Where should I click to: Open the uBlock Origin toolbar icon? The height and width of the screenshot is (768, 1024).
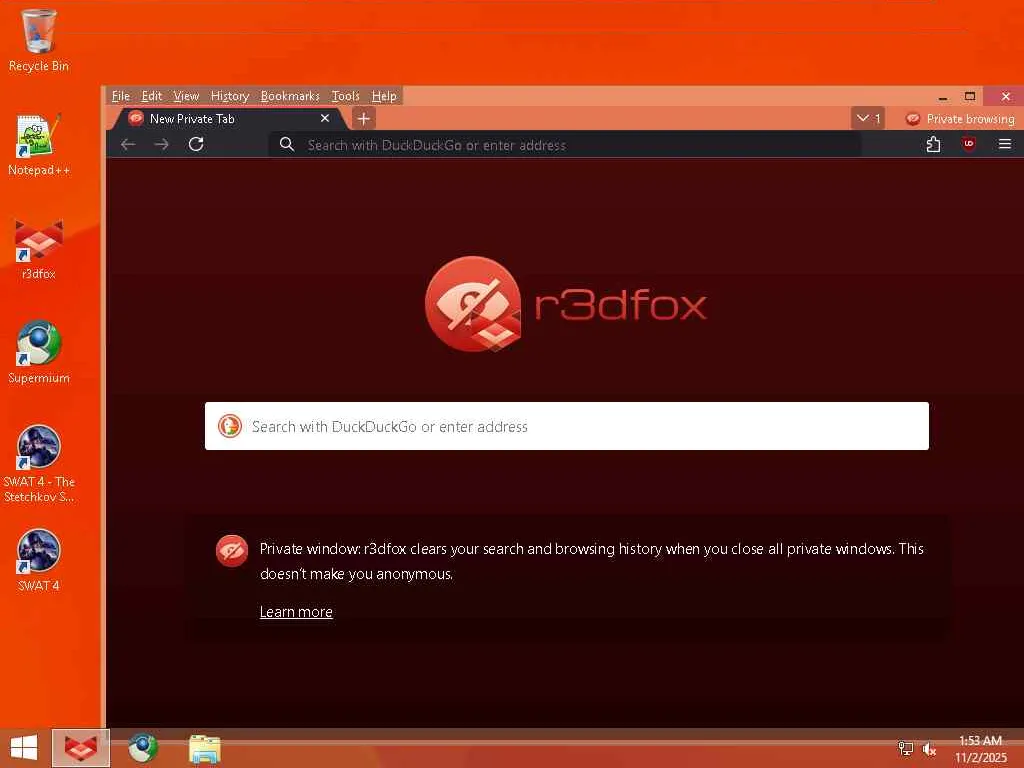tap(968, 144)
